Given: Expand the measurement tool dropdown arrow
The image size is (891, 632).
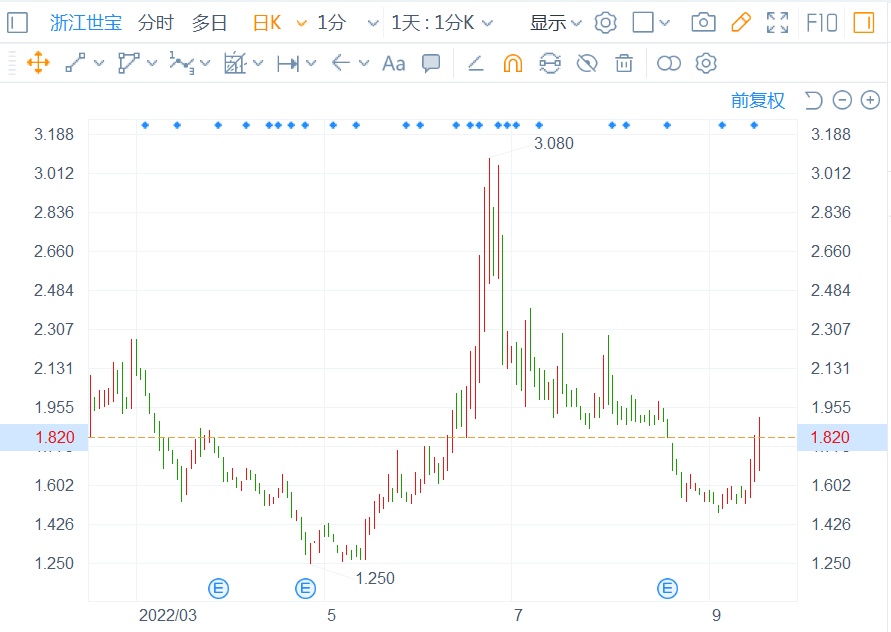Looking at the screenshot, I should (258, 63).
